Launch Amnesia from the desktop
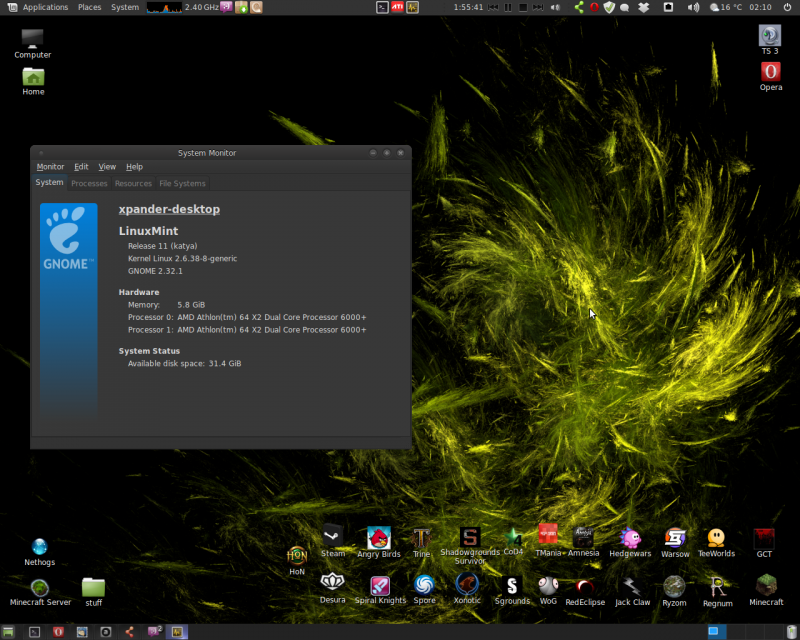The image size is (800, 640). (583, 542)
